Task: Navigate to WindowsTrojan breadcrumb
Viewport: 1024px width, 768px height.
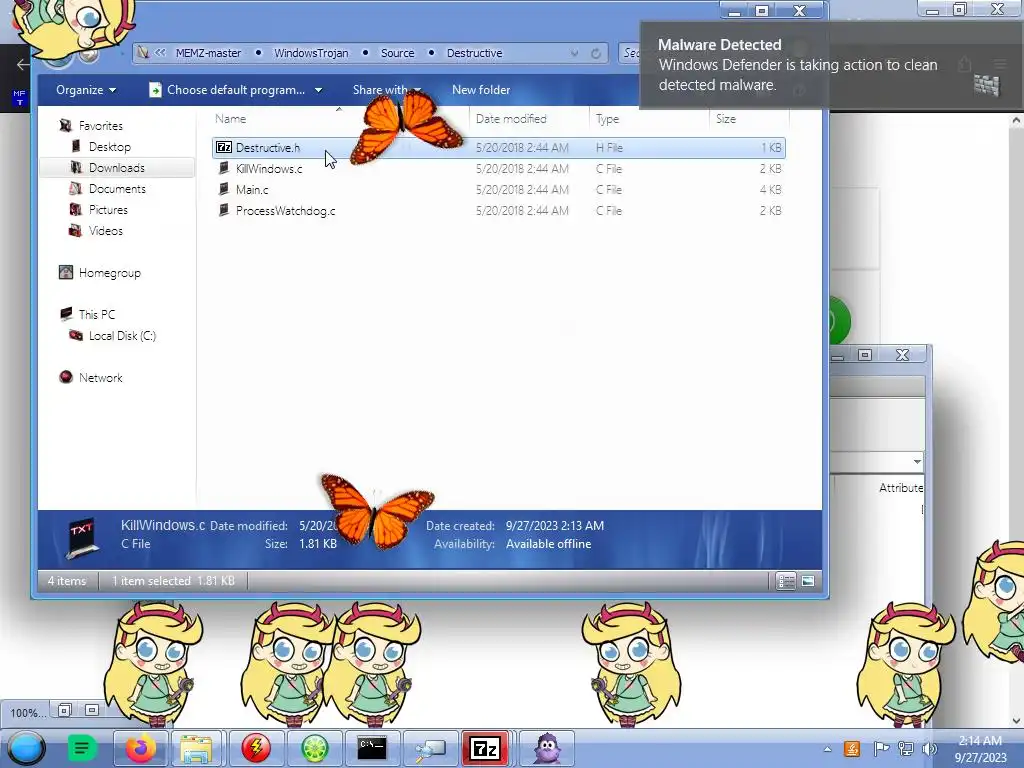Action: [311, 53]
